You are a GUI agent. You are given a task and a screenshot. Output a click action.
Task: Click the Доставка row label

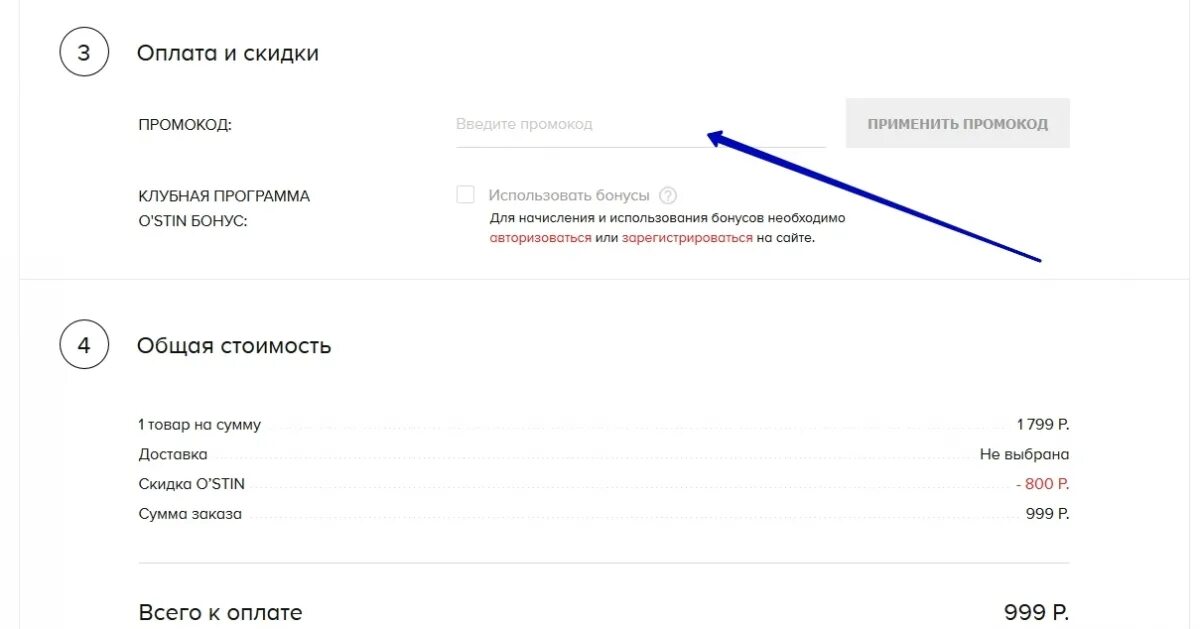coord(173,454)
